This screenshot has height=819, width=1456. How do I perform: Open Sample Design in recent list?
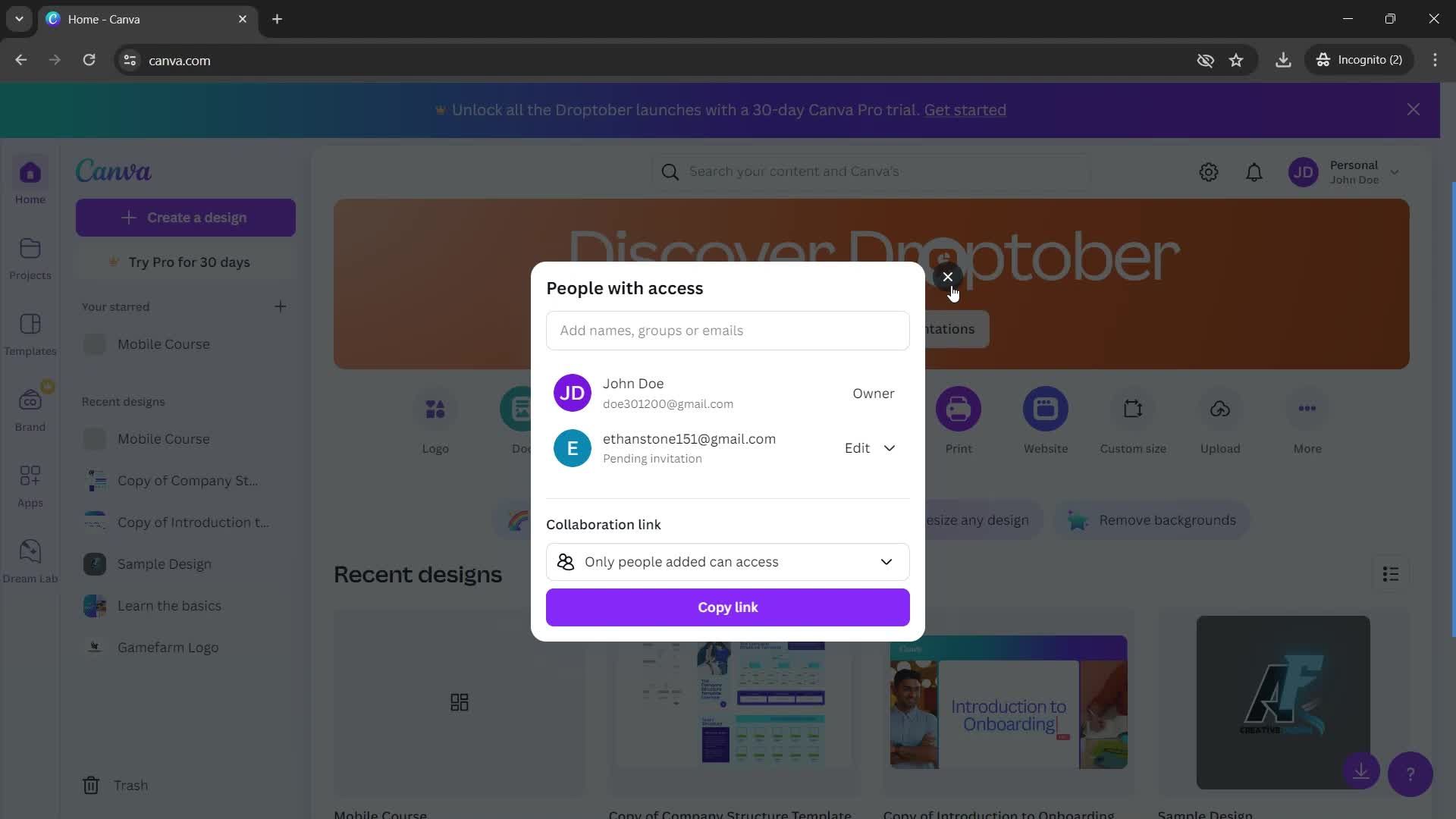[x=185, y=564]
